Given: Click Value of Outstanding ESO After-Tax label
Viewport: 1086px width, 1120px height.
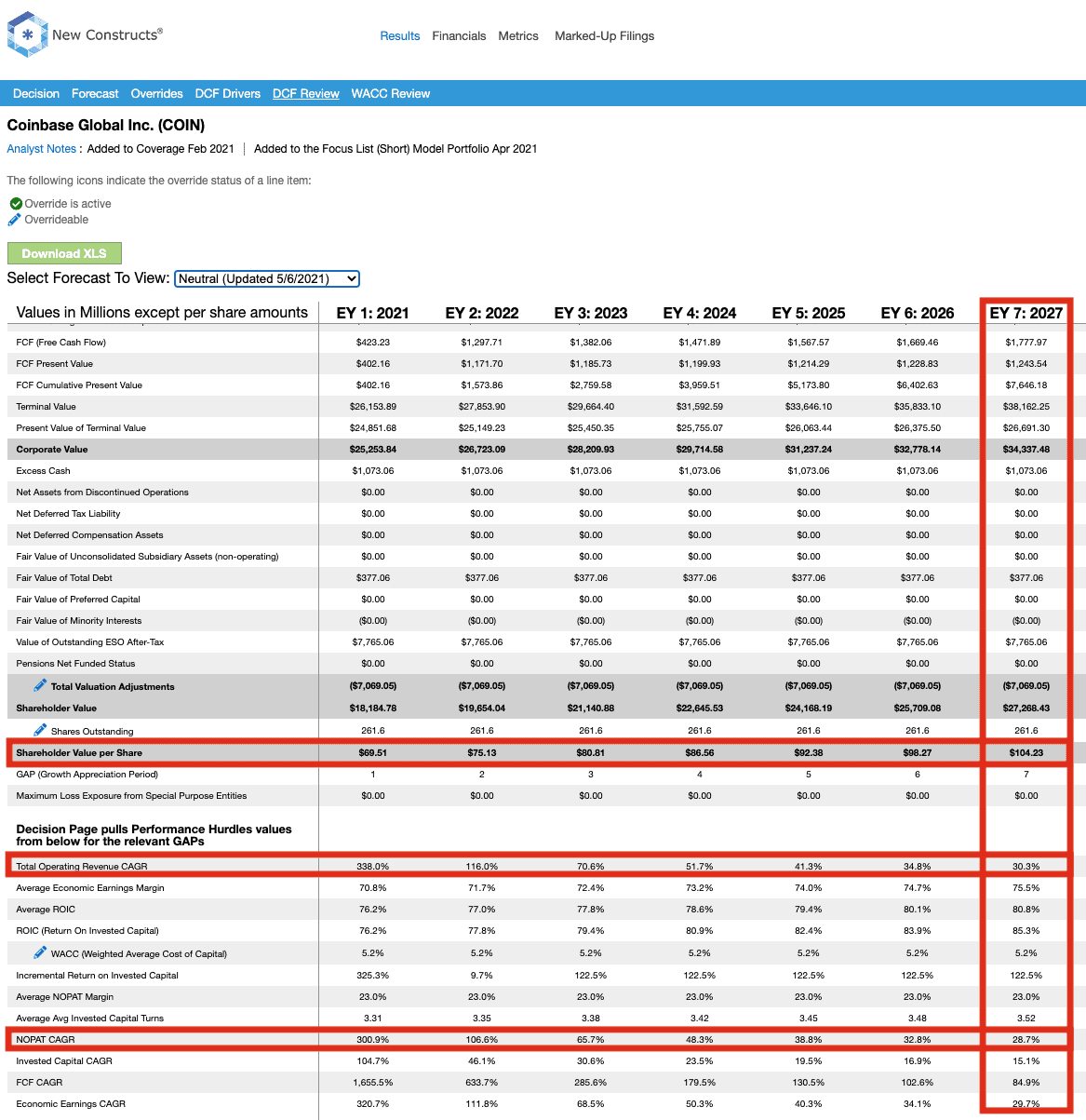Looking at the screenshot, I should point(90,642).
